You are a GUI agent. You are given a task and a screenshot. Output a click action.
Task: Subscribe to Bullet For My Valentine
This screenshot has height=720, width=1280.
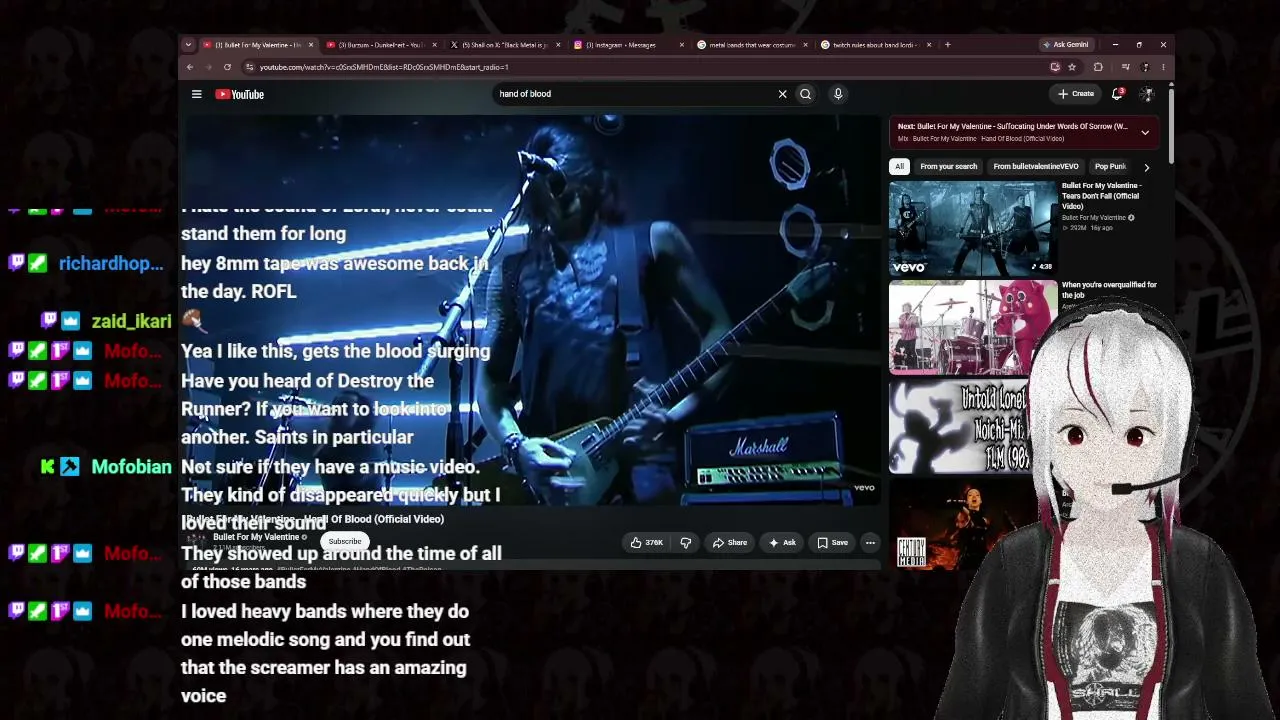[345, 542]
